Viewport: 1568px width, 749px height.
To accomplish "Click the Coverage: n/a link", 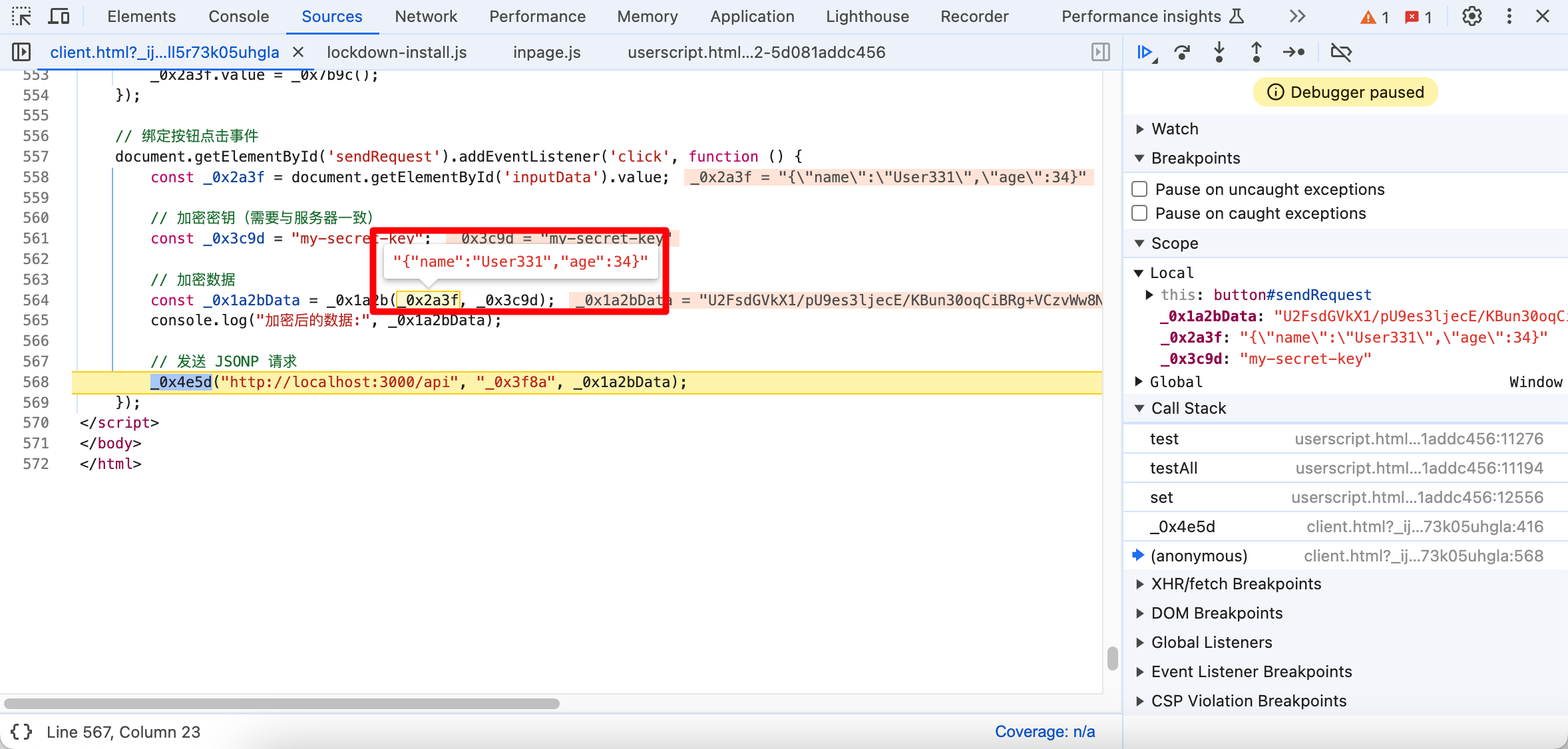I will pyautogui.click(x=1045, y=732).
